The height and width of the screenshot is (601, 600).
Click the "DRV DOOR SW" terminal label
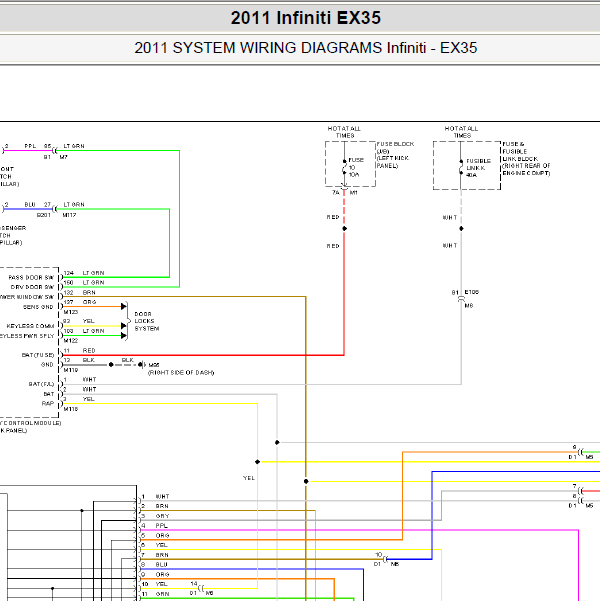tap(32, 287)
